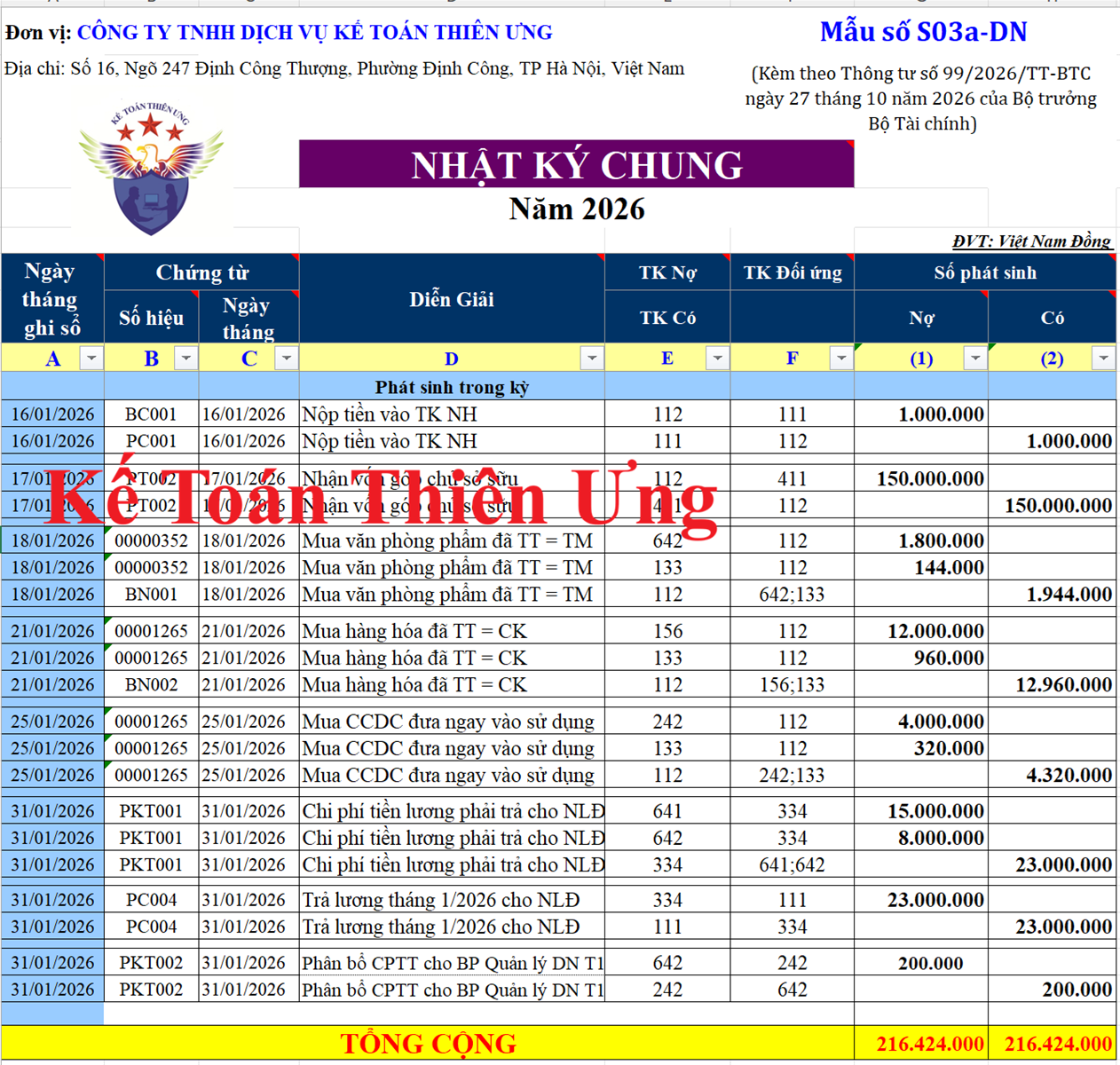Open the filter dropdown for column A
The width and height of the screenshot is (1120, 1065).
coord(91,358)
